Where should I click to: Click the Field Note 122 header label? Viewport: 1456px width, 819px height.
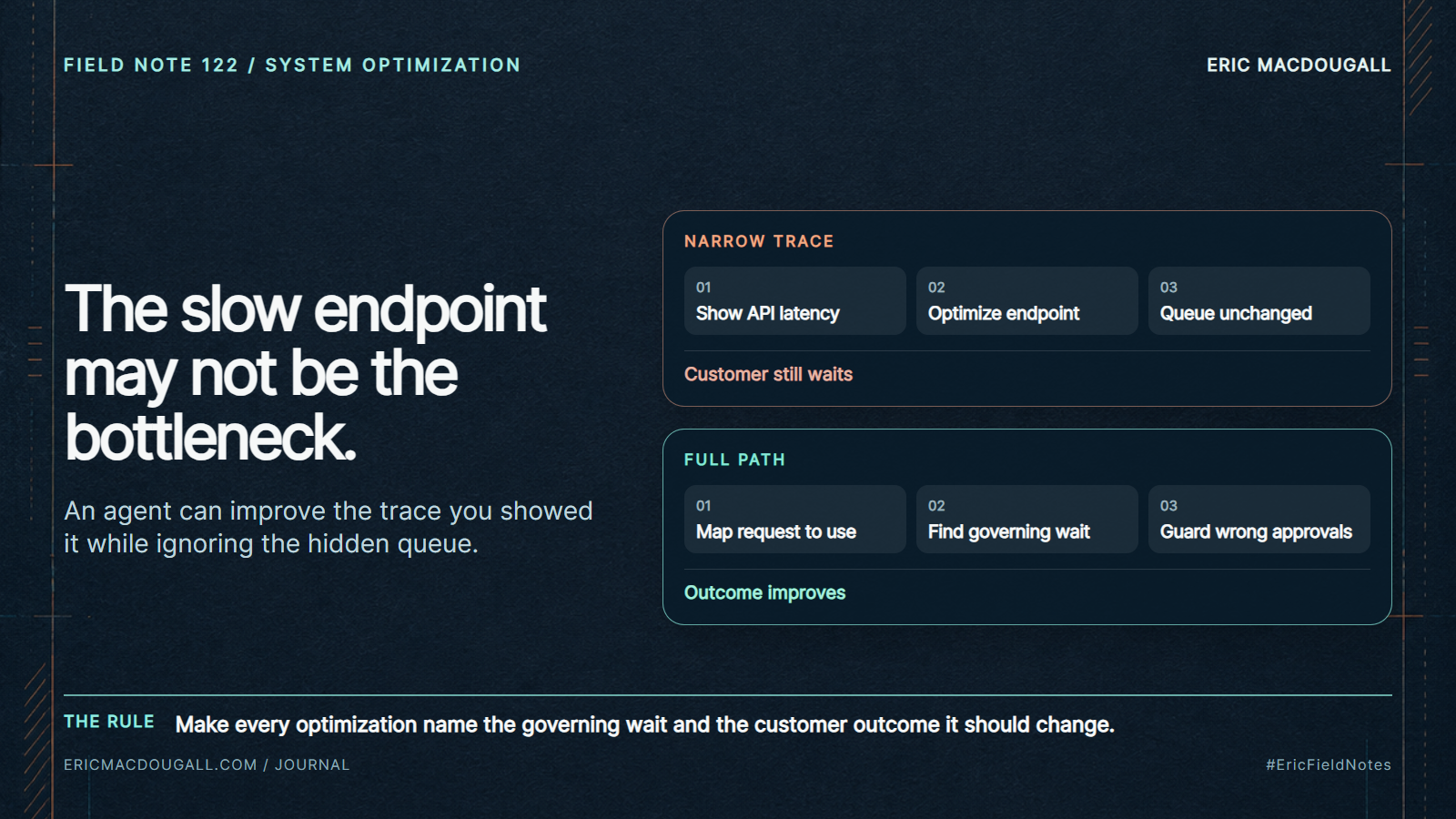click(x=292, y=66)
